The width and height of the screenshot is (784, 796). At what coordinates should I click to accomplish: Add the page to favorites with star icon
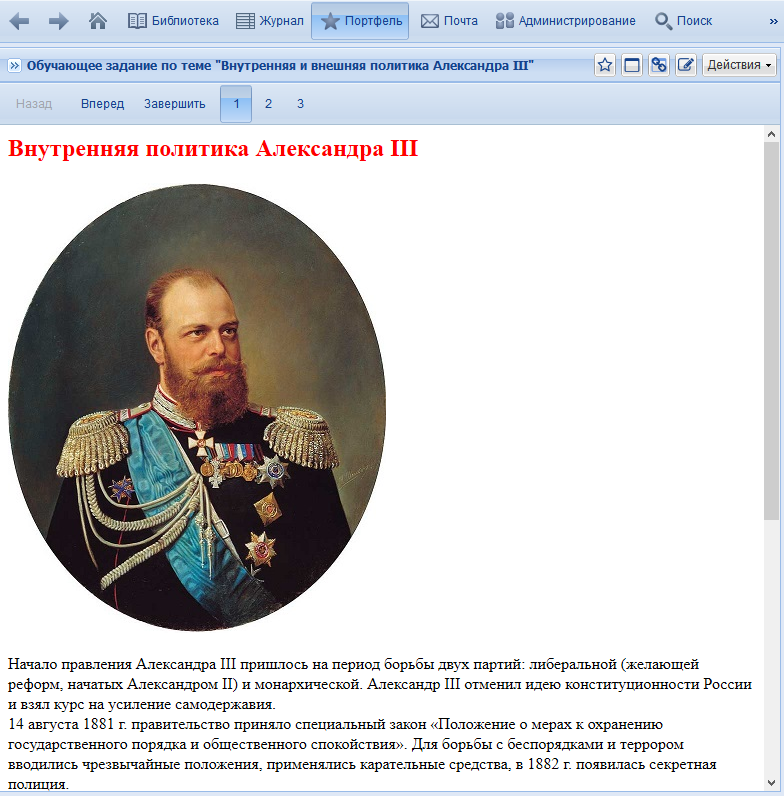pos(605,65)
